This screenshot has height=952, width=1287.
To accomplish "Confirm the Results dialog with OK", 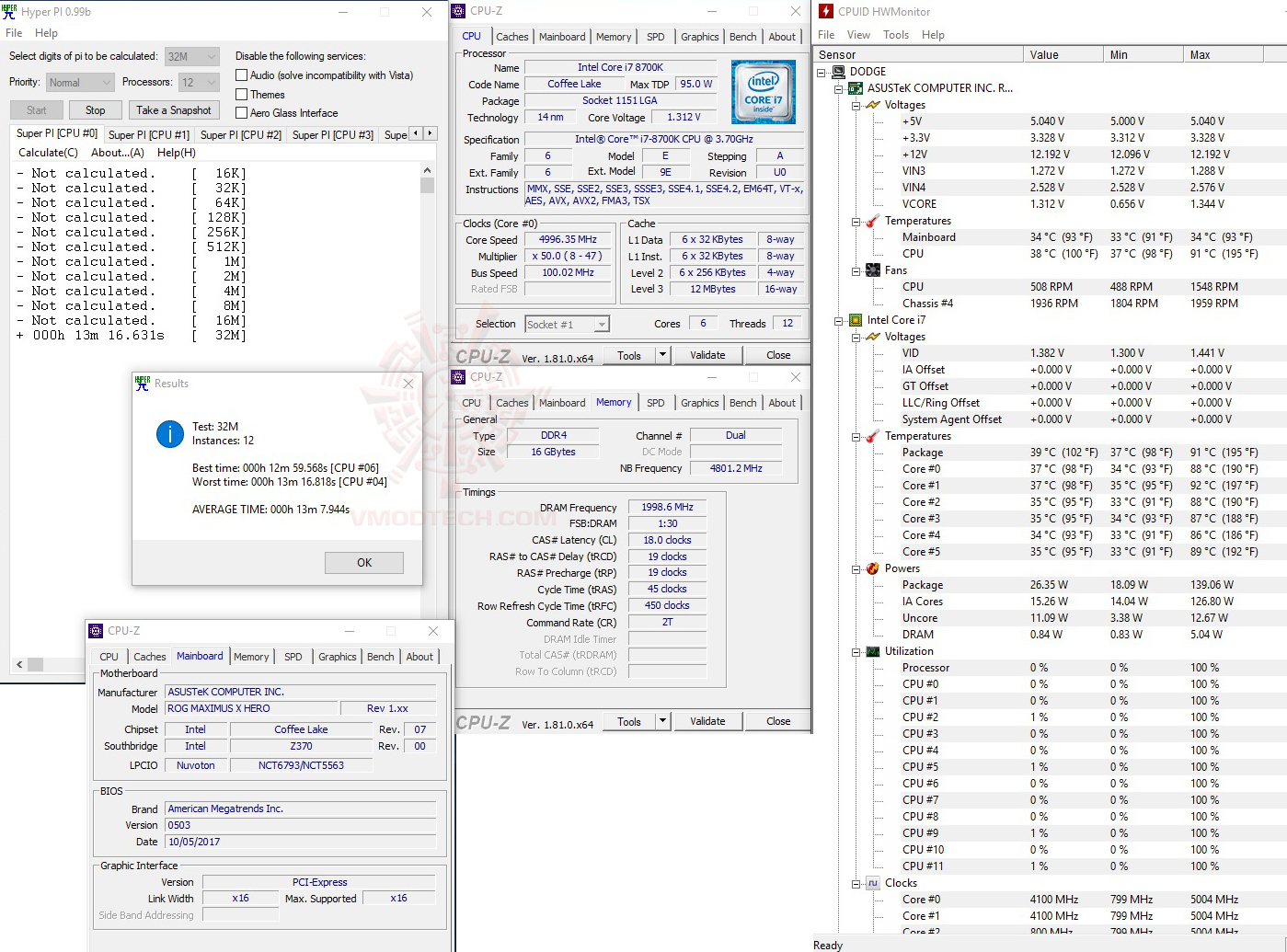I will tap(364, 563).
